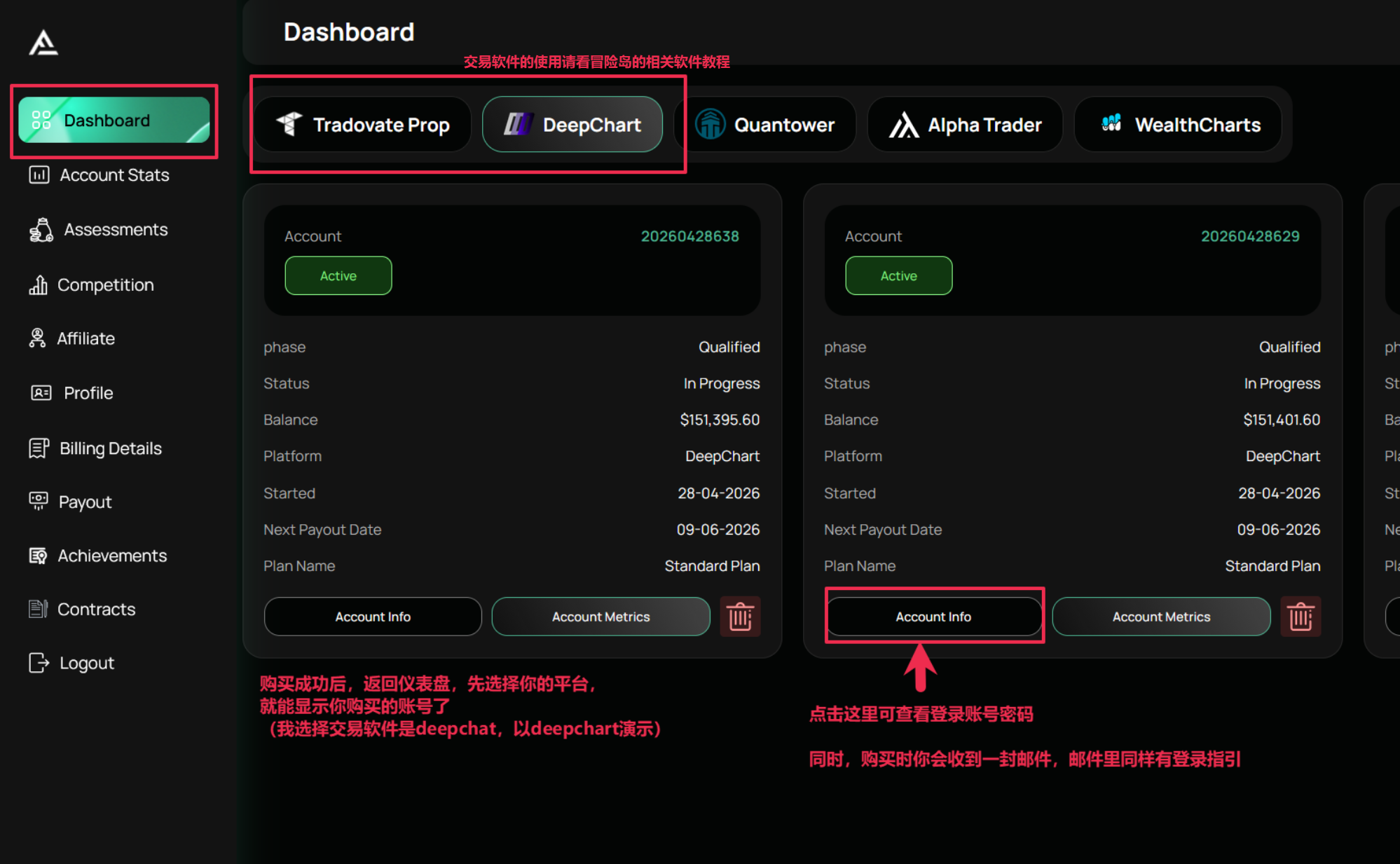View Account Metrics for account 20260428629
Screen dimensions: 1400x864
(1162, 617)
